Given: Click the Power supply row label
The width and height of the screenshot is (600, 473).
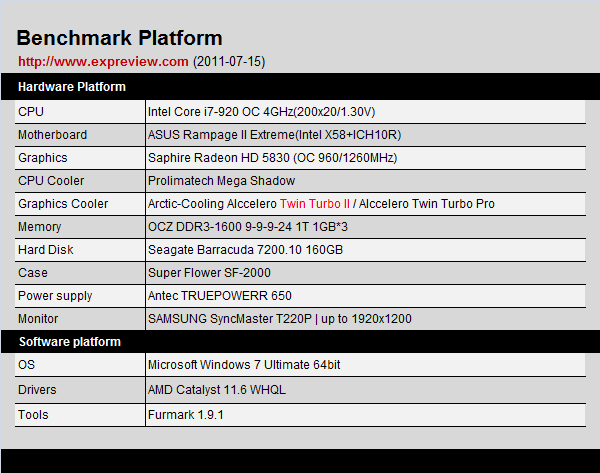Looking at the screenshot, I should 55,296.
